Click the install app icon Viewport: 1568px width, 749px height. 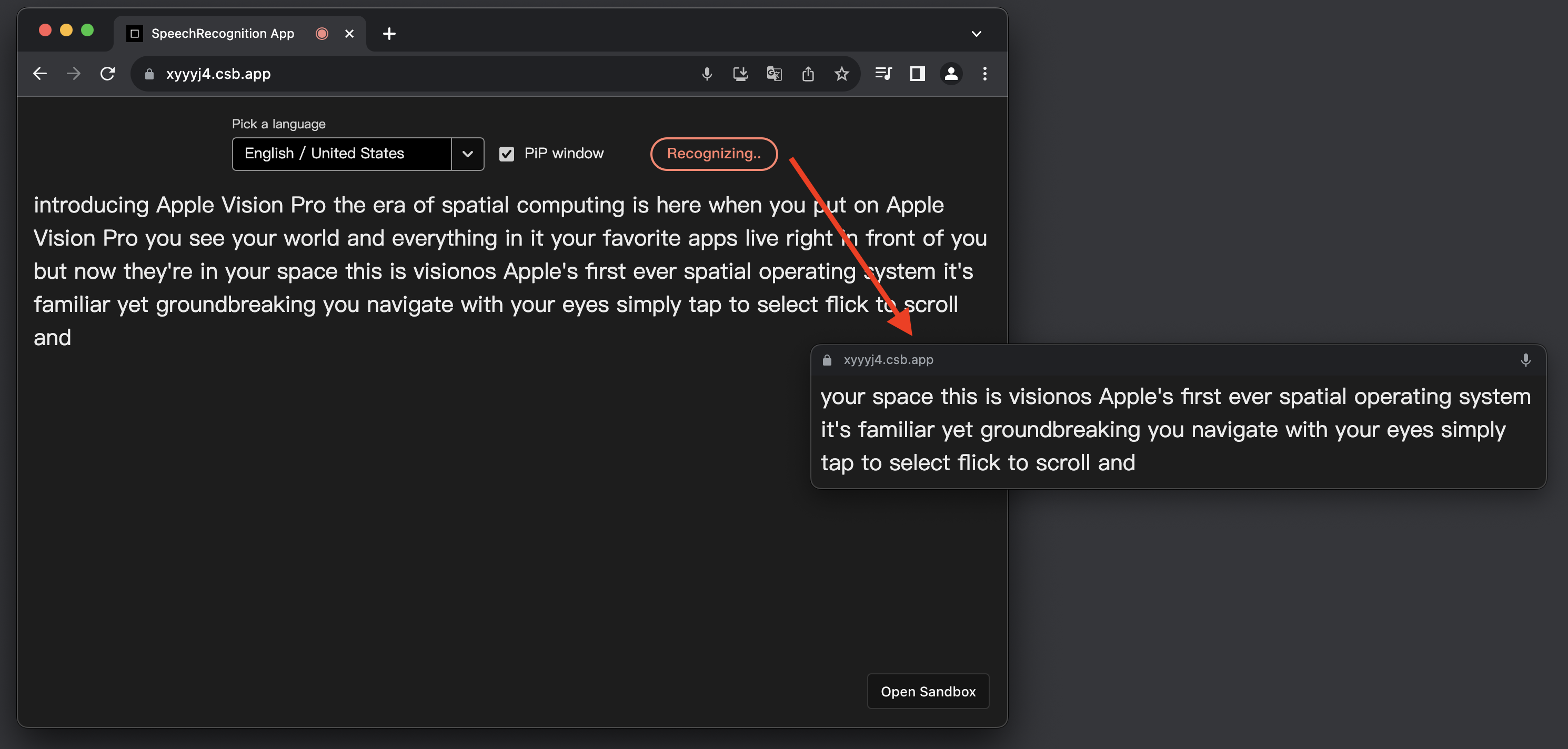pyautogui.click(x=740, y=74)
